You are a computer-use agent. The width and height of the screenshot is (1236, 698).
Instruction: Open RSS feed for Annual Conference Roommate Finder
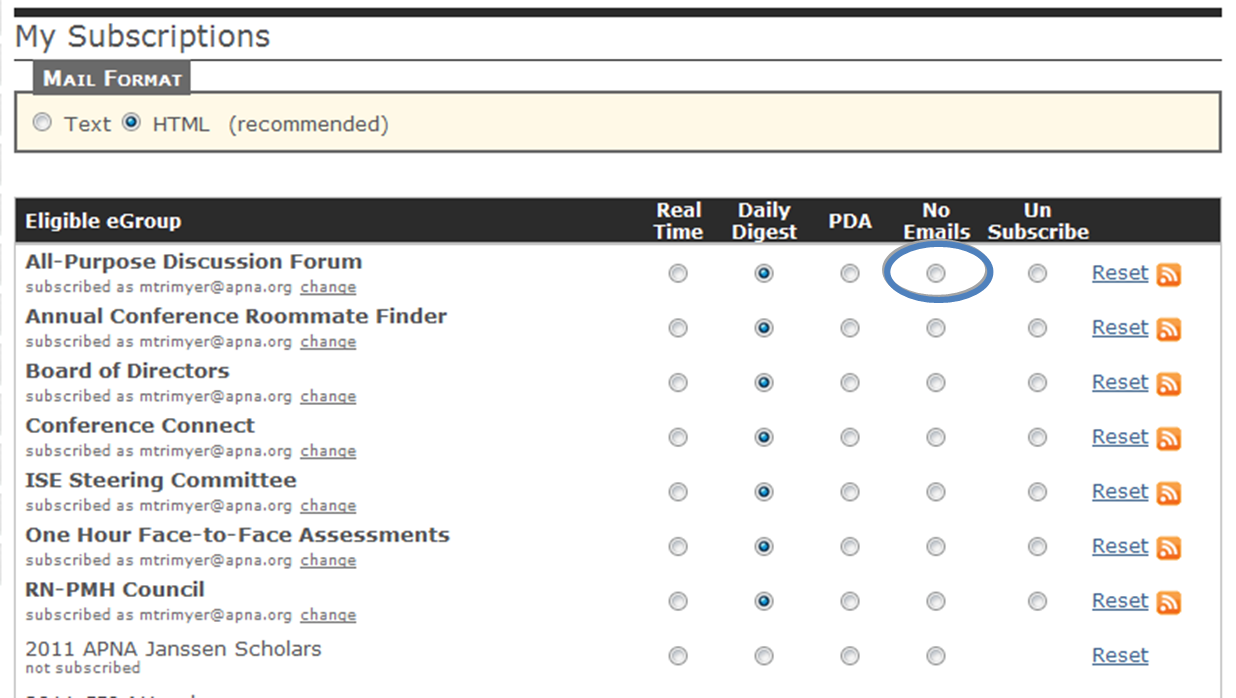[1169, 328]
